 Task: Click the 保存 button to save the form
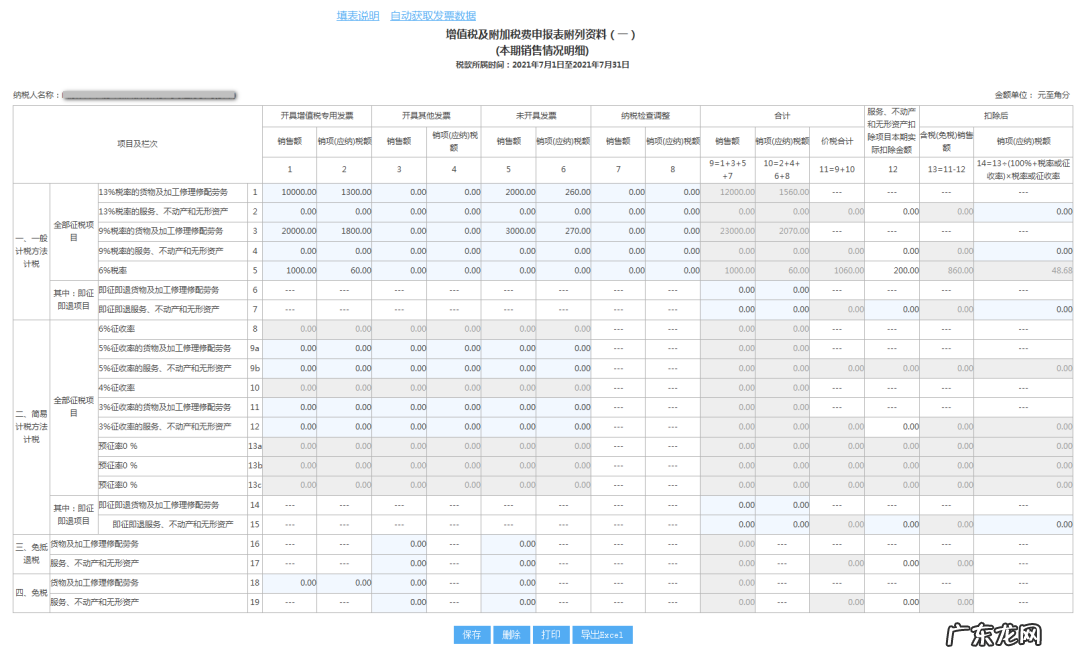coord(473,634)
